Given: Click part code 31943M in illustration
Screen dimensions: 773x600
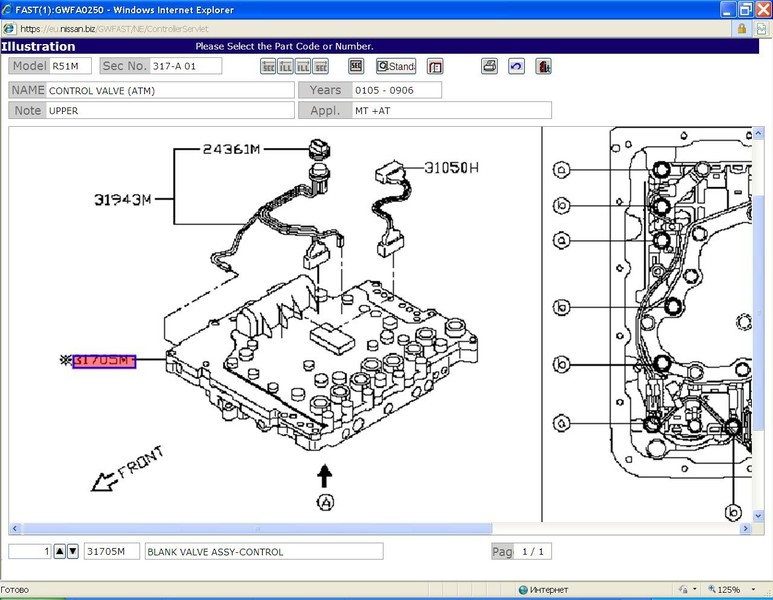Looking at the screenshot, I should [x=122, y=199].
